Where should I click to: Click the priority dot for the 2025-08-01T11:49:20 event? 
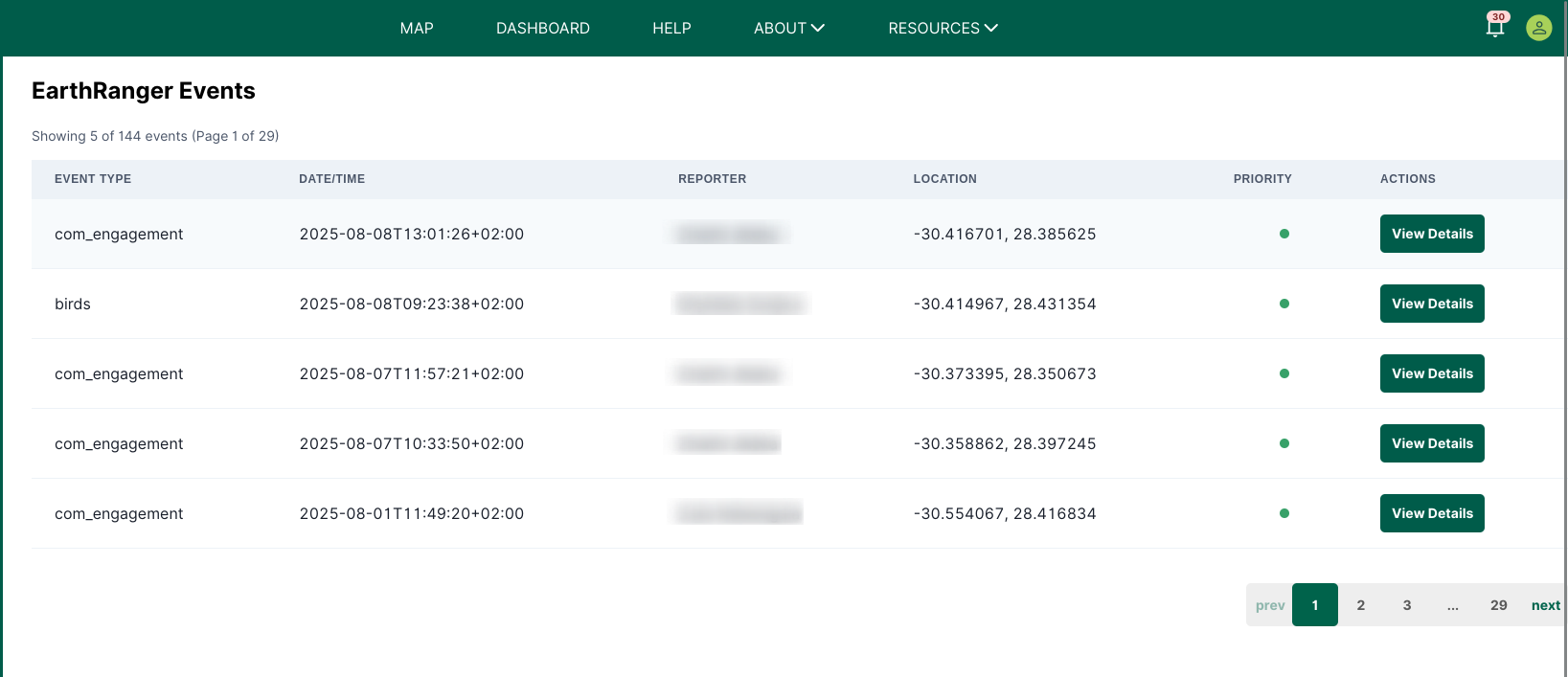[x=1284, y=513]
